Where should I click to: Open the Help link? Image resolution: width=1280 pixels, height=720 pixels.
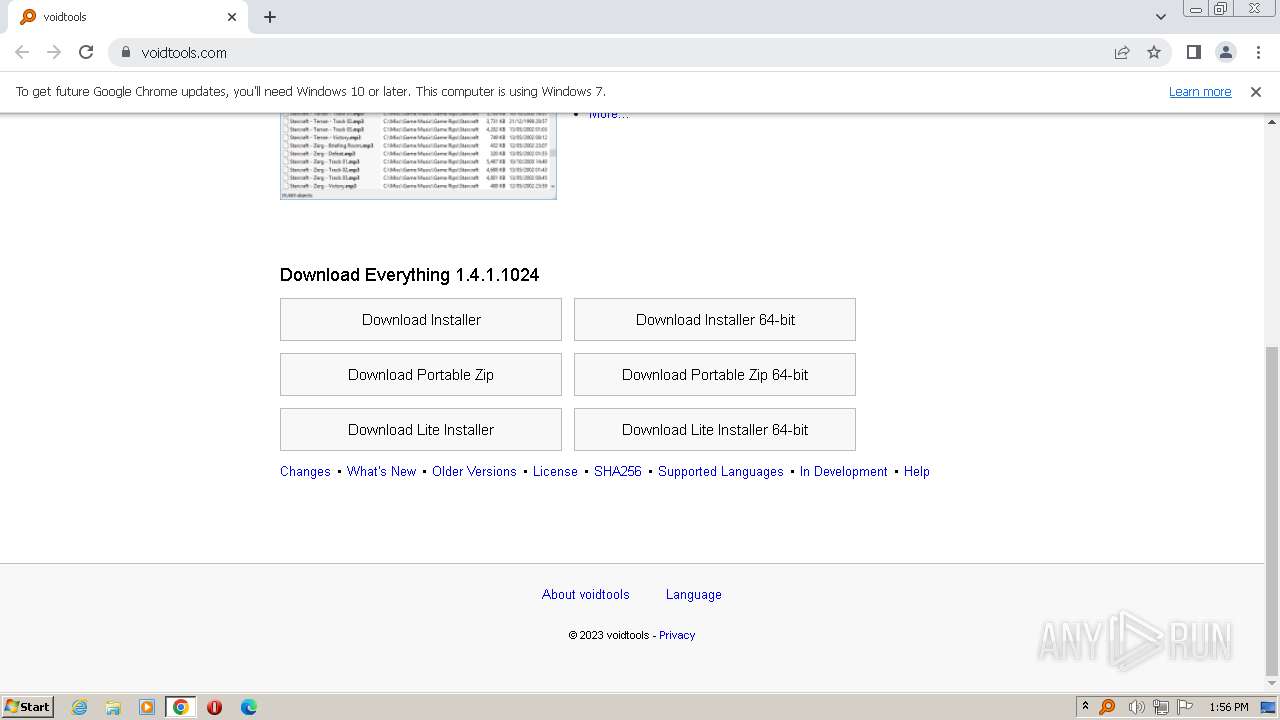point(917,472)
